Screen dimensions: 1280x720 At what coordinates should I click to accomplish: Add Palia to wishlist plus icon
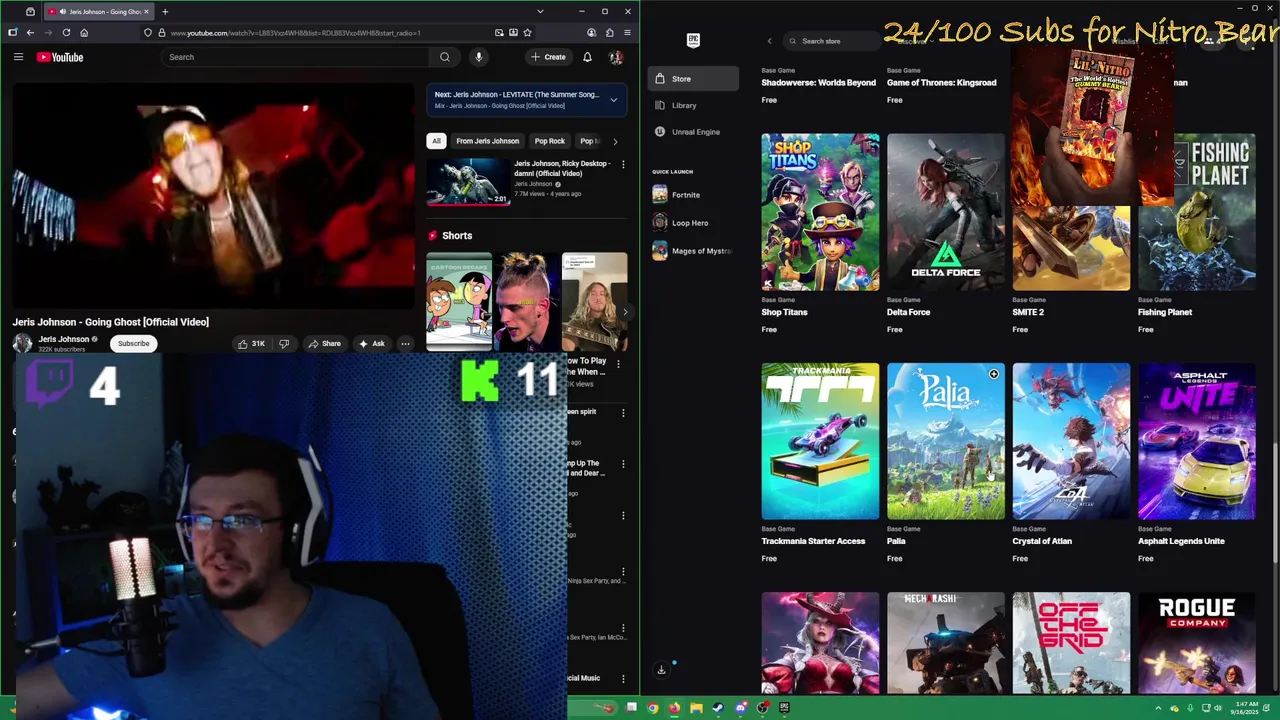pyautogui.click(x=993, y=374)
